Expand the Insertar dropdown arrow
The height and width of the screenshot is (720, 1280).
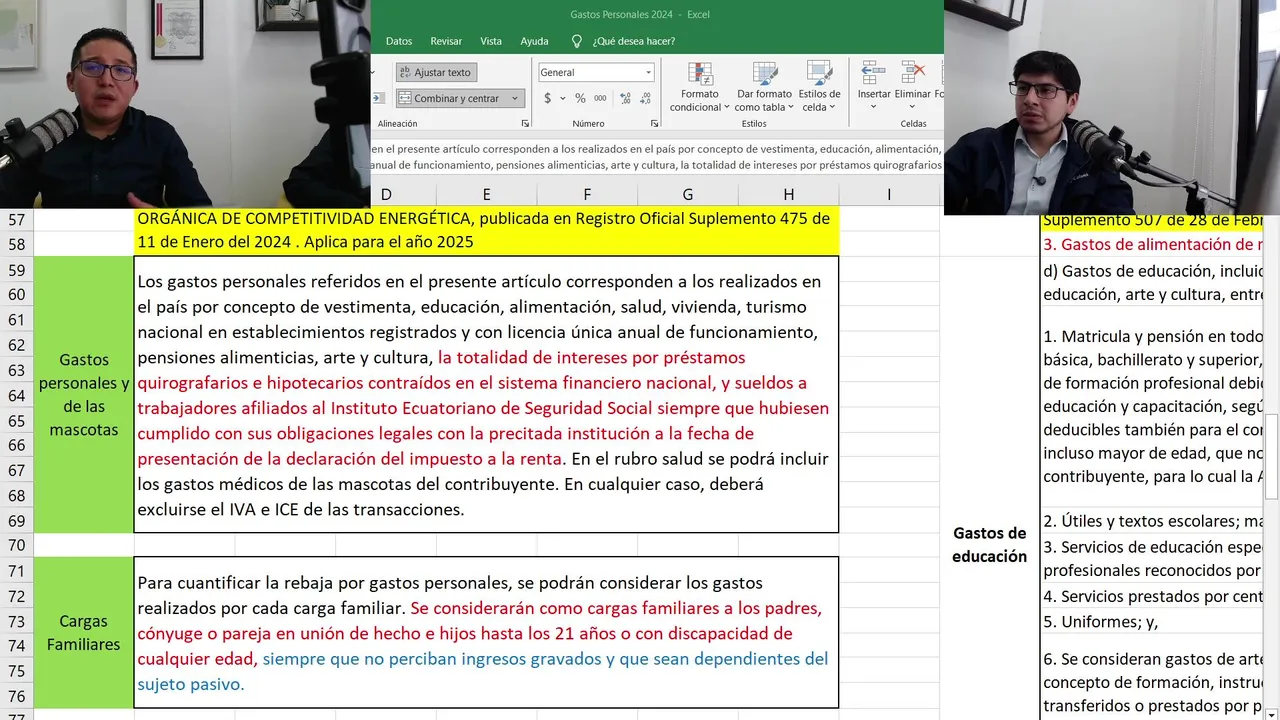coord(873,106)
